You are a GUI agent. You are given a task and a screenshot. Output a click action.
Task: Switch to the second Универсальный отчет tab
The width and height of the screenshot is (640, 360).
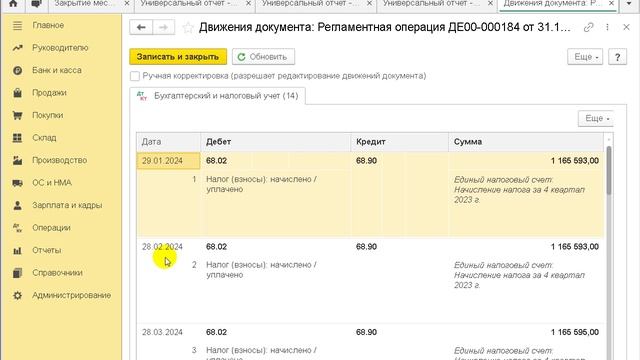[x=309, y=4]
